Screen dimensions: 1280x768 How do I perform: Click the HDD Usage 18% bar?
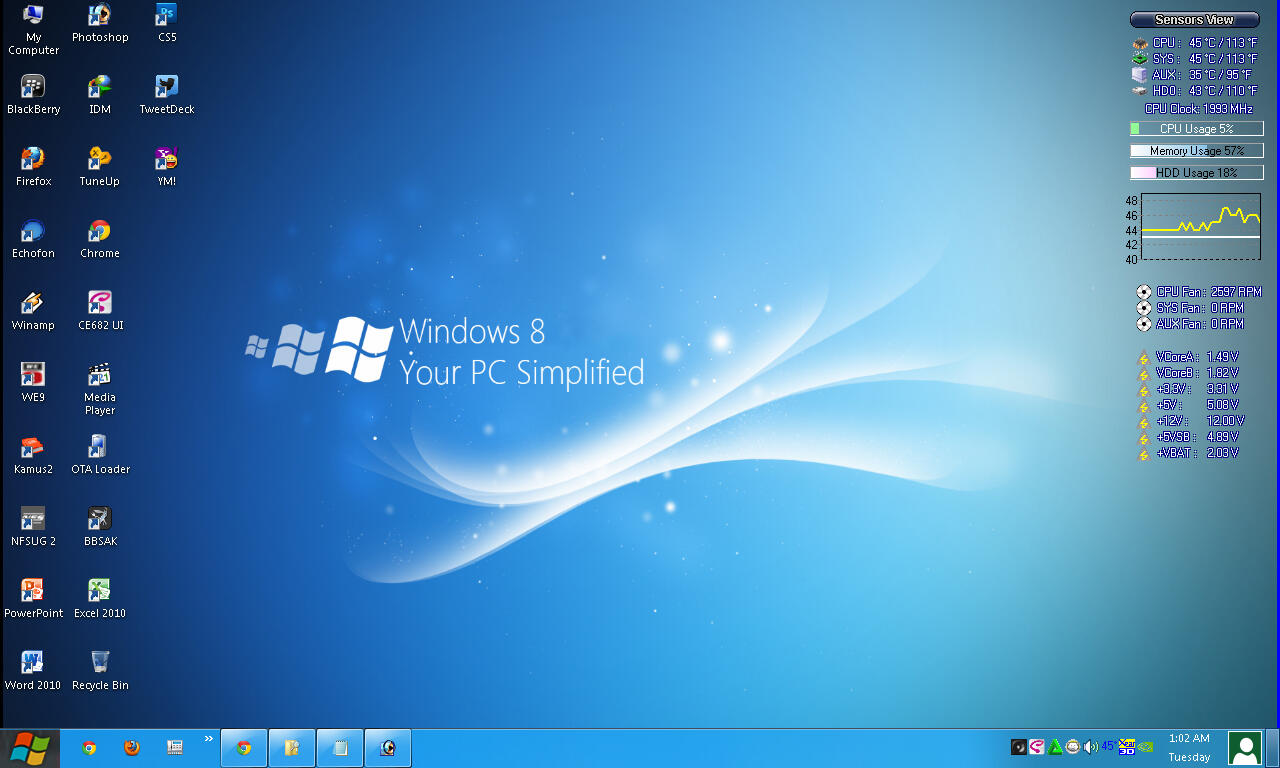(x=1197, y=173)
